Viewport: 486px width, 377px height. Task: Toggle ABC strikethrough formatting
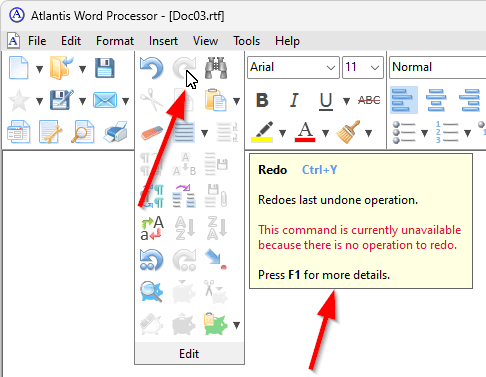(369, 100)
